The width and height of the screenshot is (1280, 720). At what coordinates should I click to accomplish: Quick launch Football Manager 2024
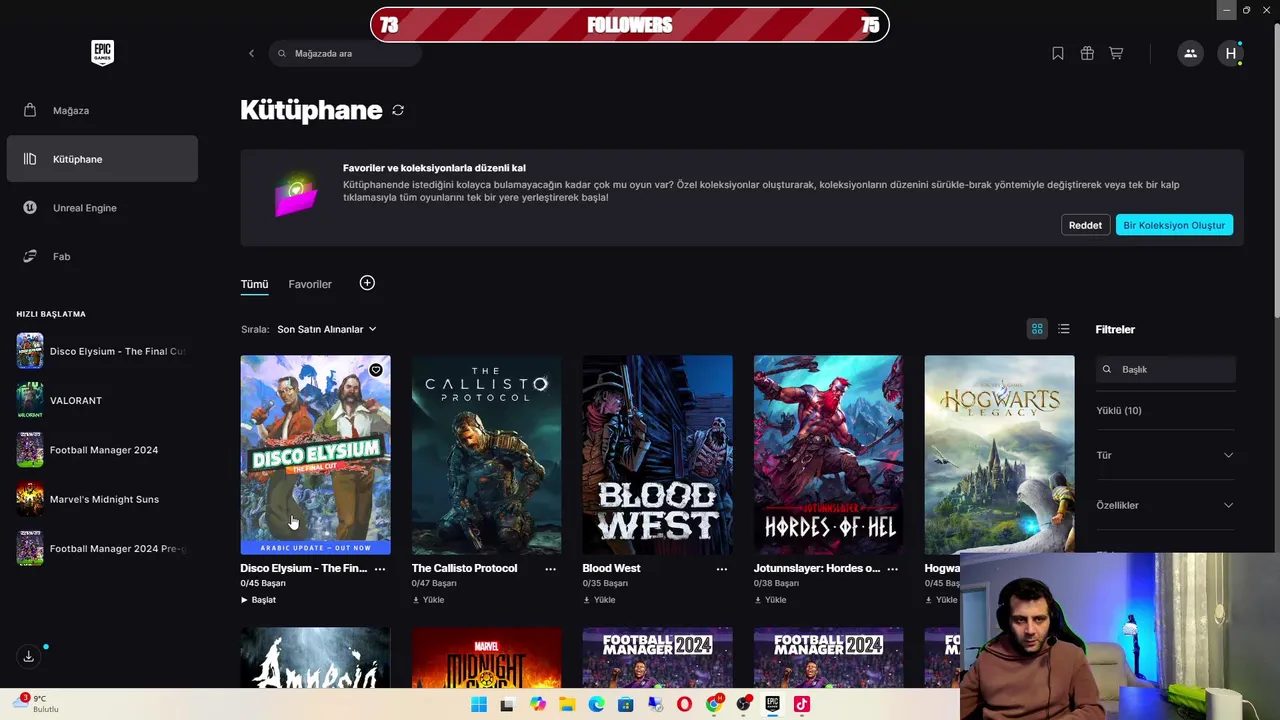coord(102,450)
